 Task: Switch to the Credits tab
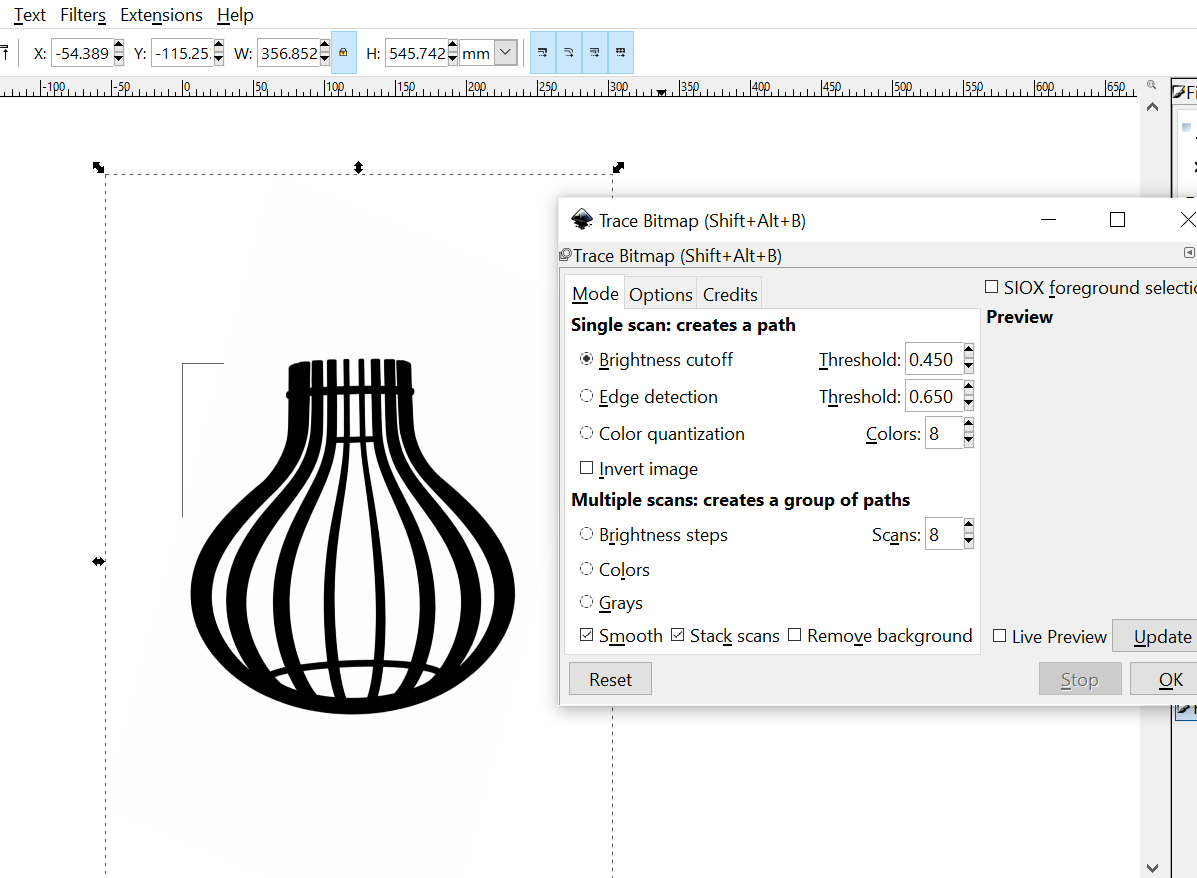(730, 294)
